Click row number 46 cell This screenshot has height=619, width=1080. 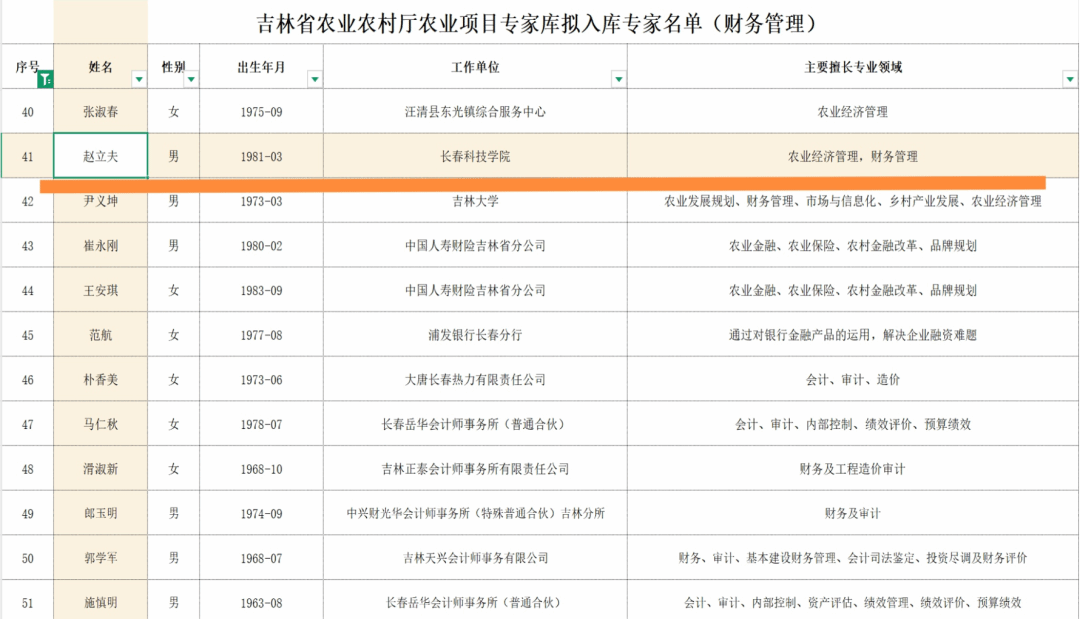pos(27,380)
